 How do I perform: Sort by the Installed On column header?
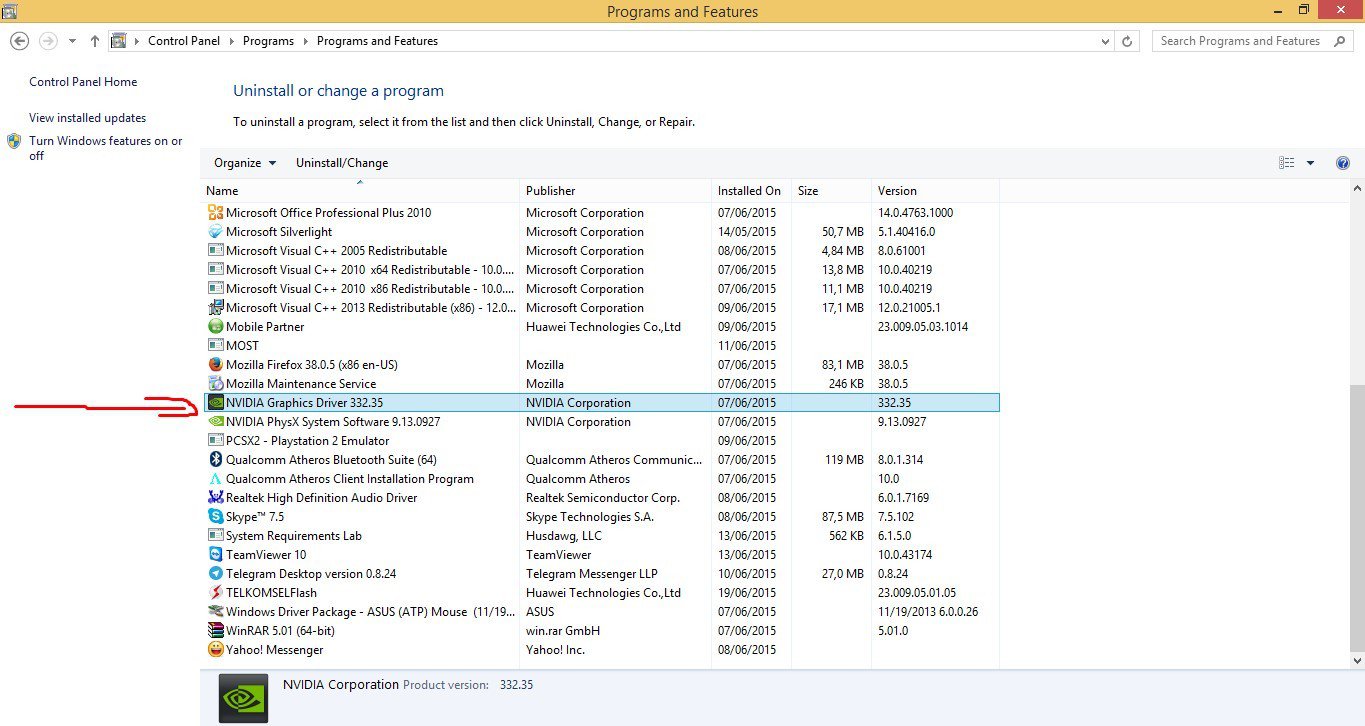click(x=751, y=191)
